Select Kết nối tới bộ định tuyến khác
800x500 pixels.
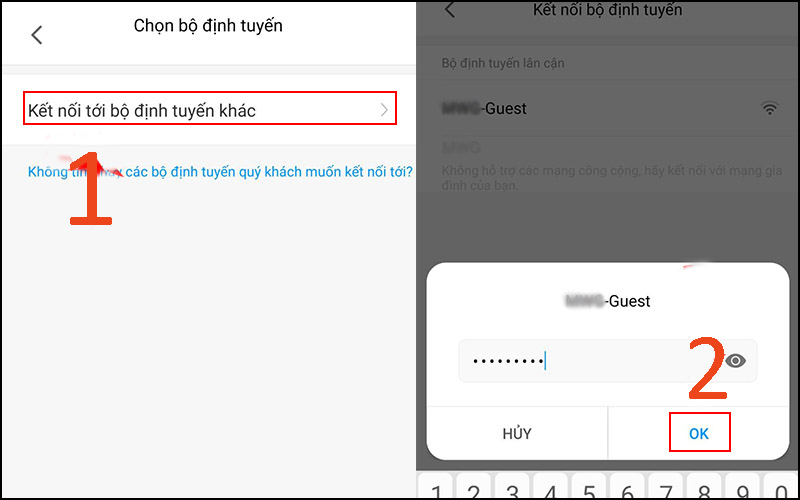(210, 108)
